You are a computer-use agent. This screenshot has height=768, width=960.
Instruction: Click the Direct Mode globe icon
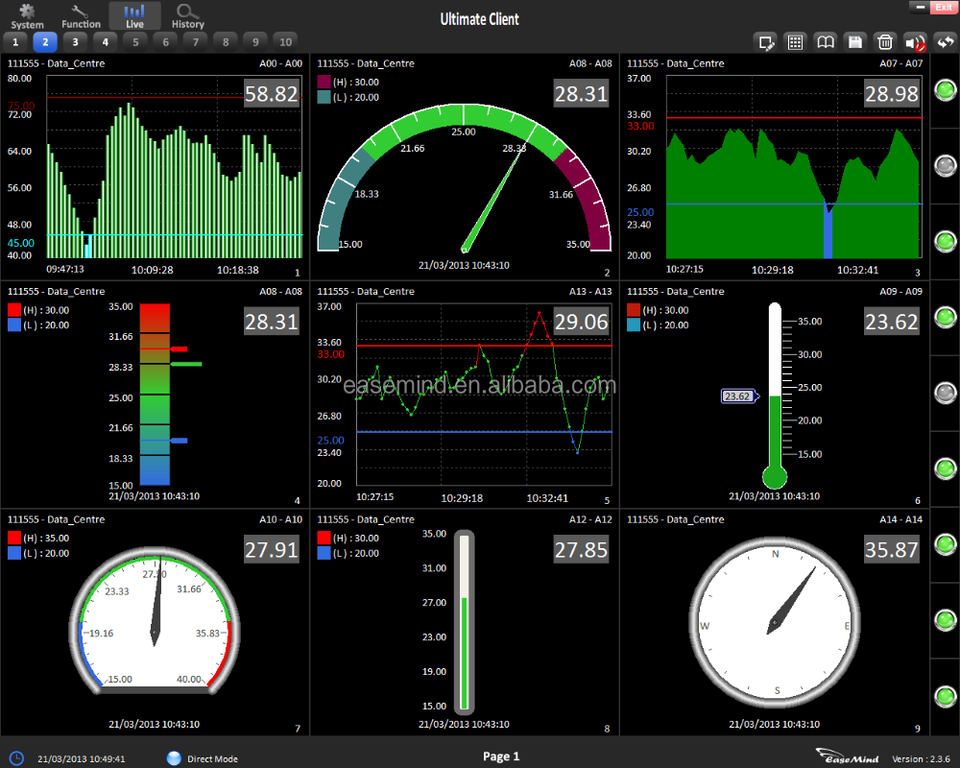[x=175, y=758]
